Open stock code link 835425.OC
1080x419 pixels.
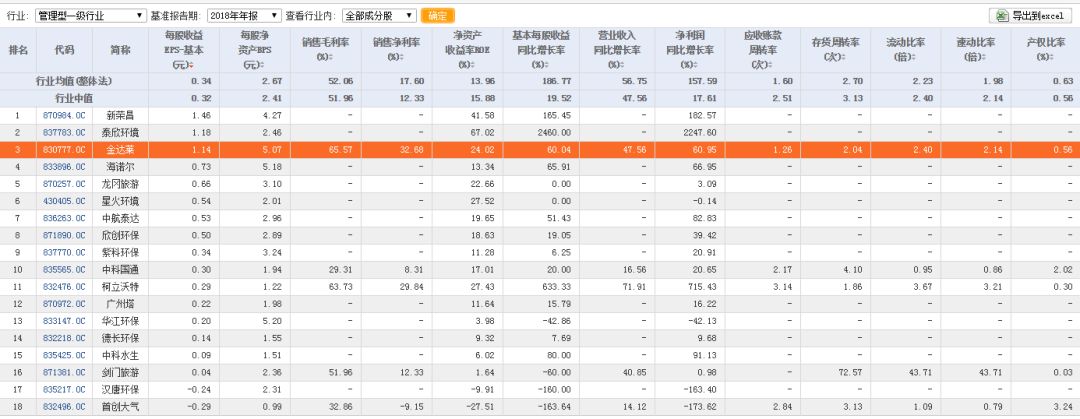[x=64, y=356]
